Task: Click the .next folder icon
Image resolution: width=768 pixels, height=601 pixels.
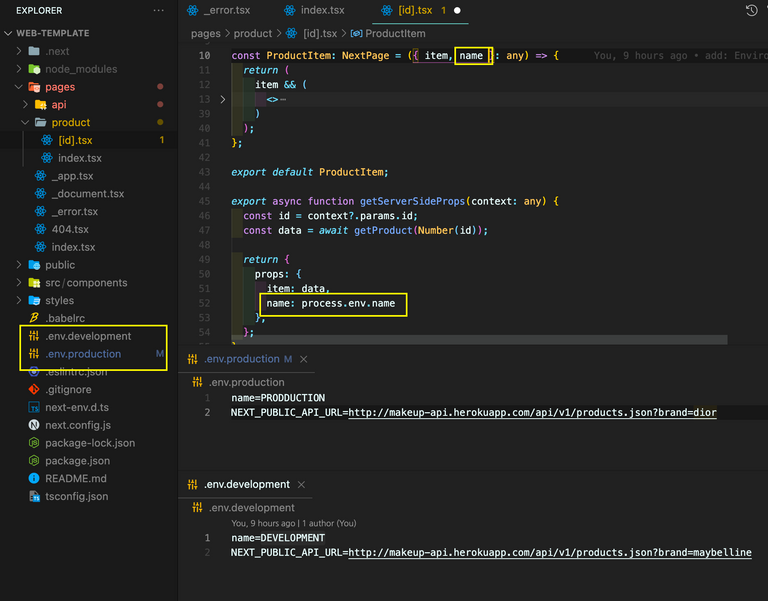Action: coord(34,51)
